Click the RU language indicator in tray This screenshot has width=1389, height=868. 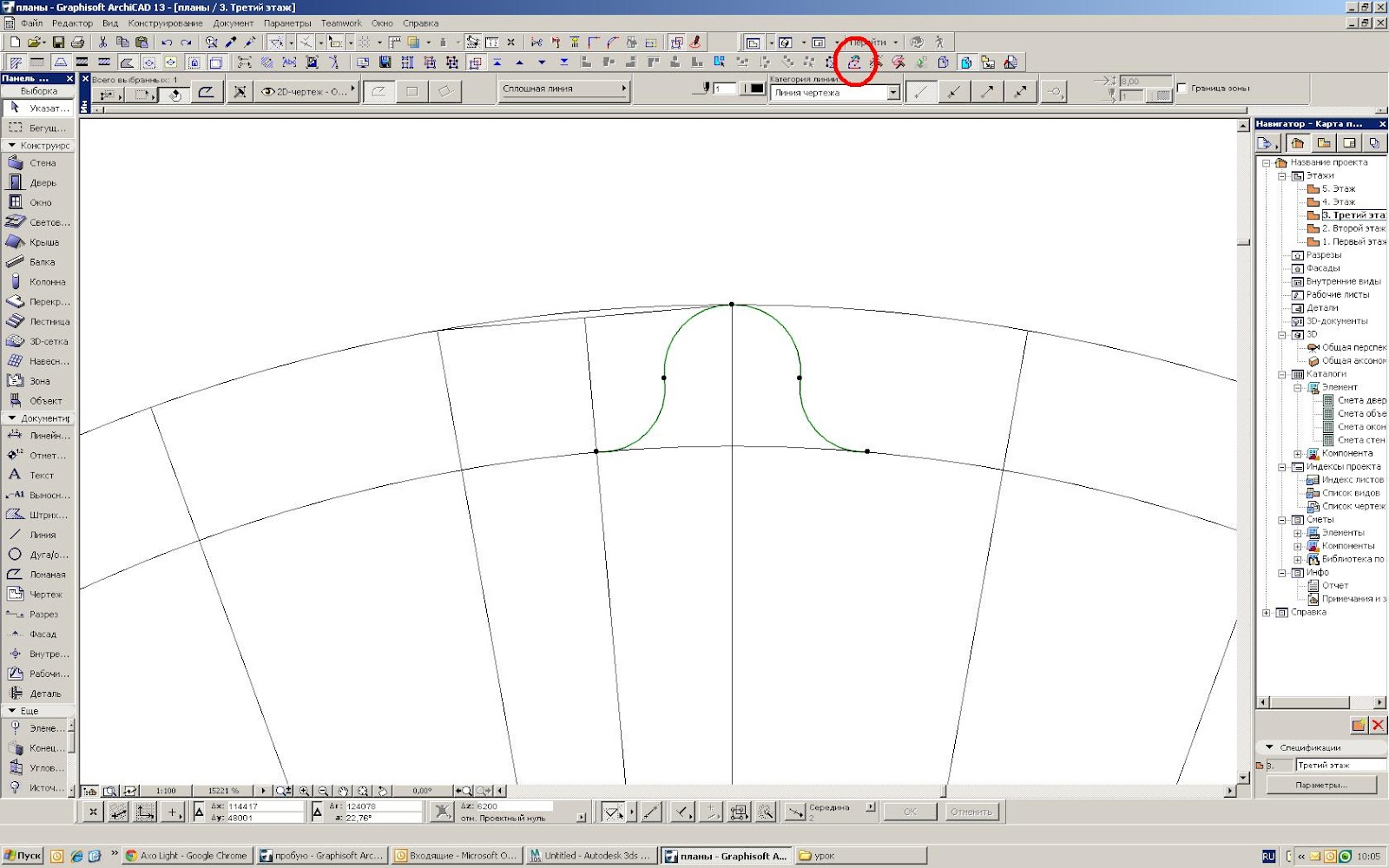1268,856
